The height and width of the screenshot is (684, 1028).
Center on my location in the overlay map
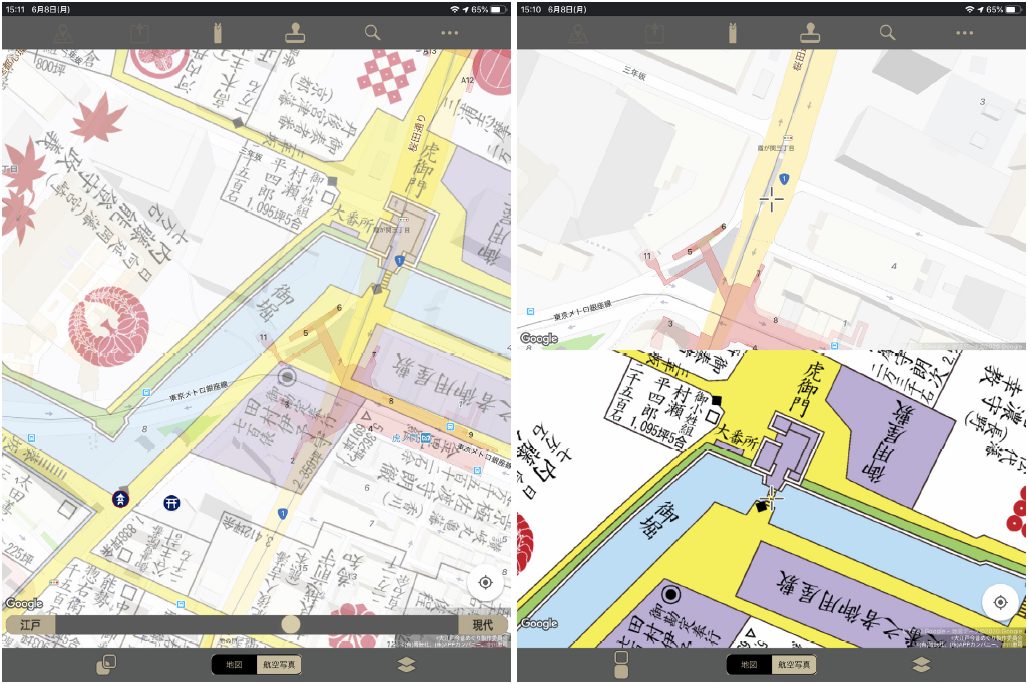coord(485,583)
